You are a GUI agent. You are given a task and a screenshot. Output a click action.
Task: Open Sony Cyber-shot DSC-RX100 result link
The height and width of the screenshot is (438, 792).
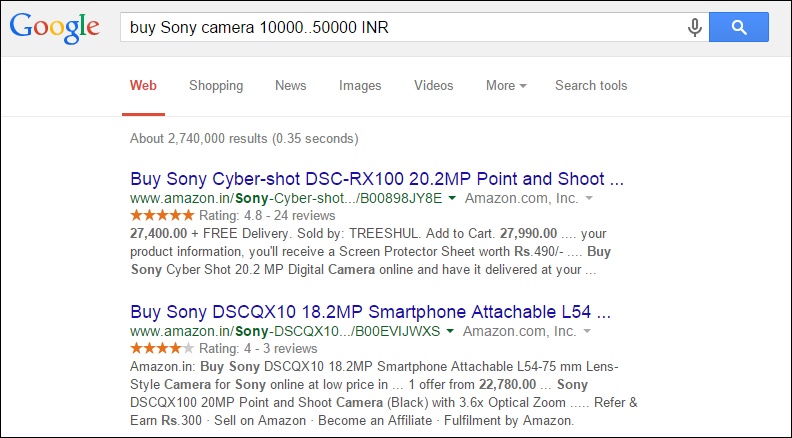(x=377, y=179)
